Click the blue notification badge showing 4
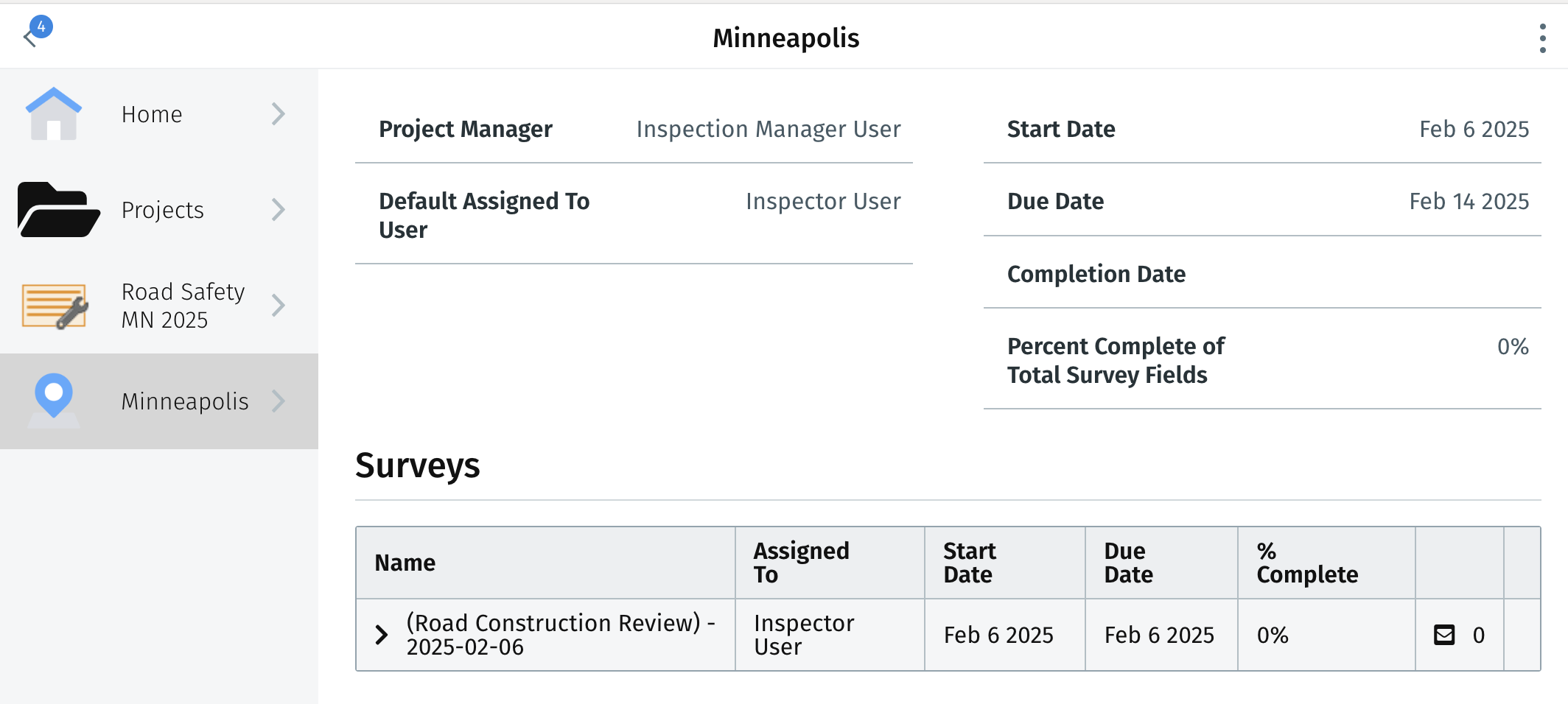Screen dimensions: 1568x704 (41, 27)
